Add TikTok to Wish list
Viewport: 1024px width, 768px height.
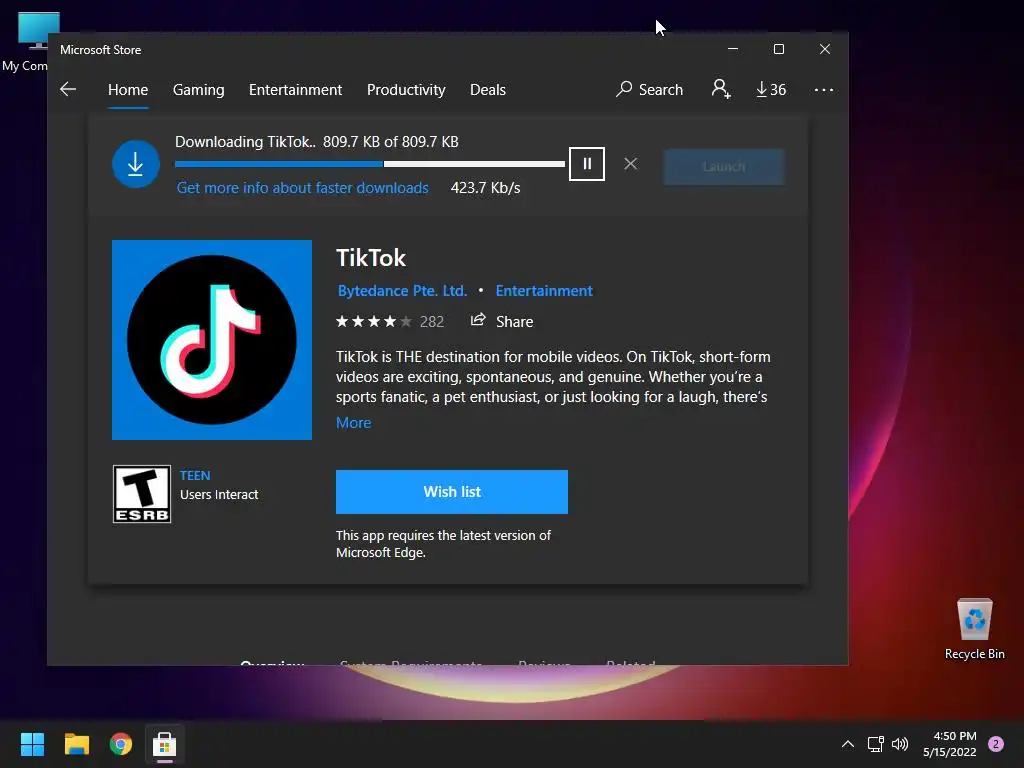click(x=452, y=492)
